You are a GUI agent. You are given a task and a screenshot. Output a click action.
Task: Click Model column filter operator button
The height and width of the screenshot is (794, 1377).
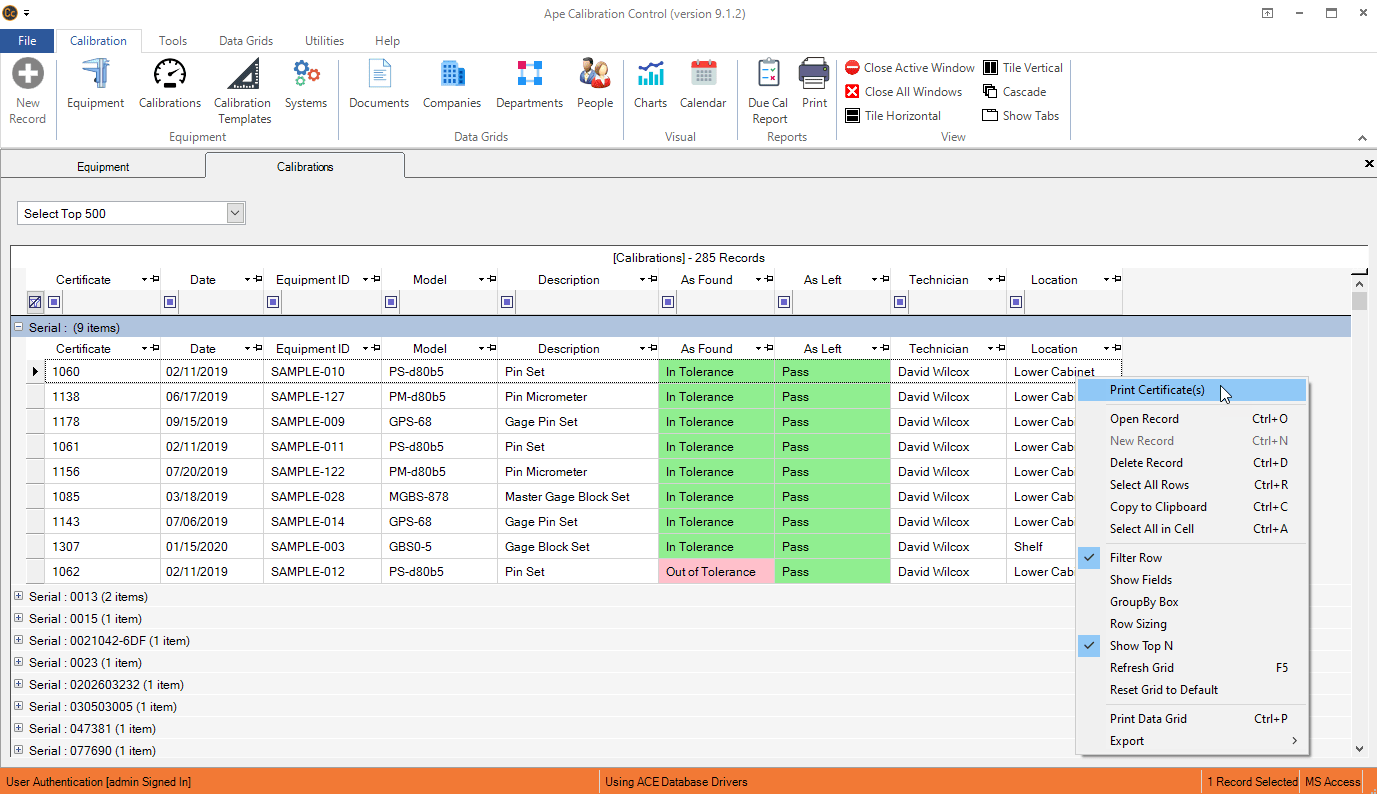pos(391,302)
